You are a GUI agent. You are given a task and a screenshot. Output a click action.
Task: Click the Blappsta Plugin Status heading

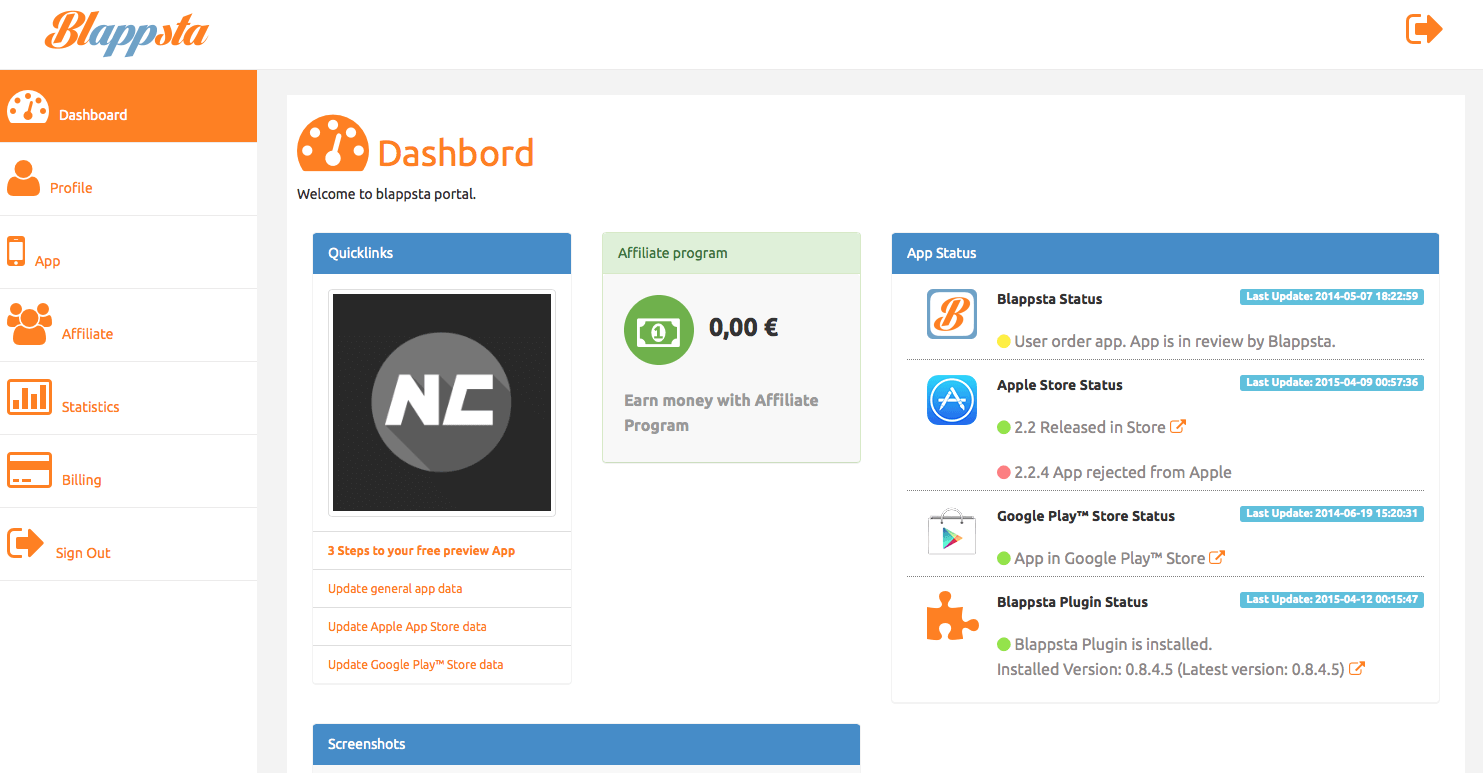1072,602
